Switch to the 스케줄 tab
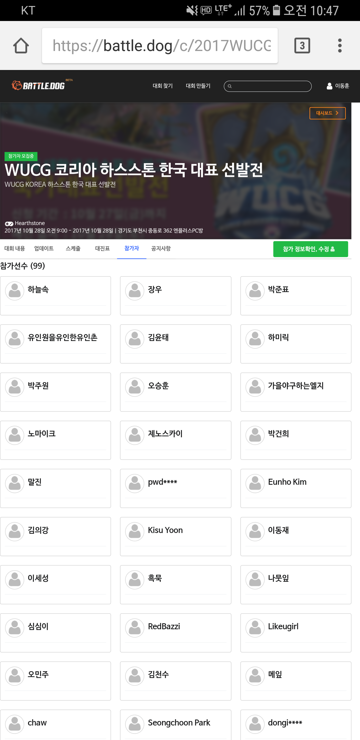Viewport: 360px width, 740px height. point(73,248)
